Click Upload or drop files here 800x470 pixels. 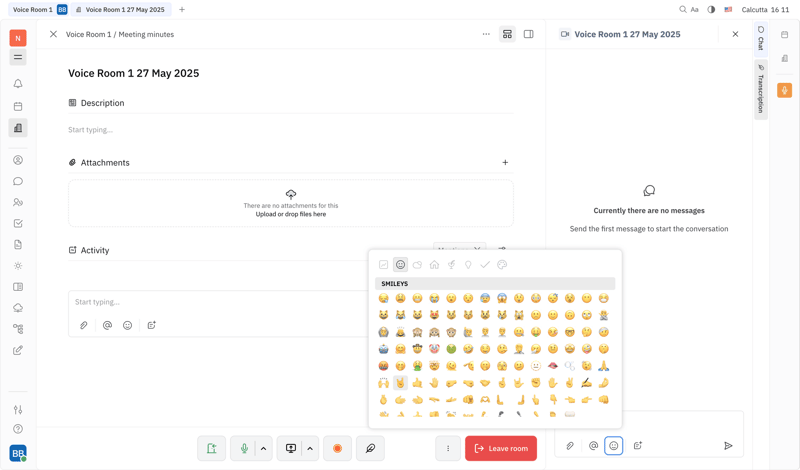(291, 214)
